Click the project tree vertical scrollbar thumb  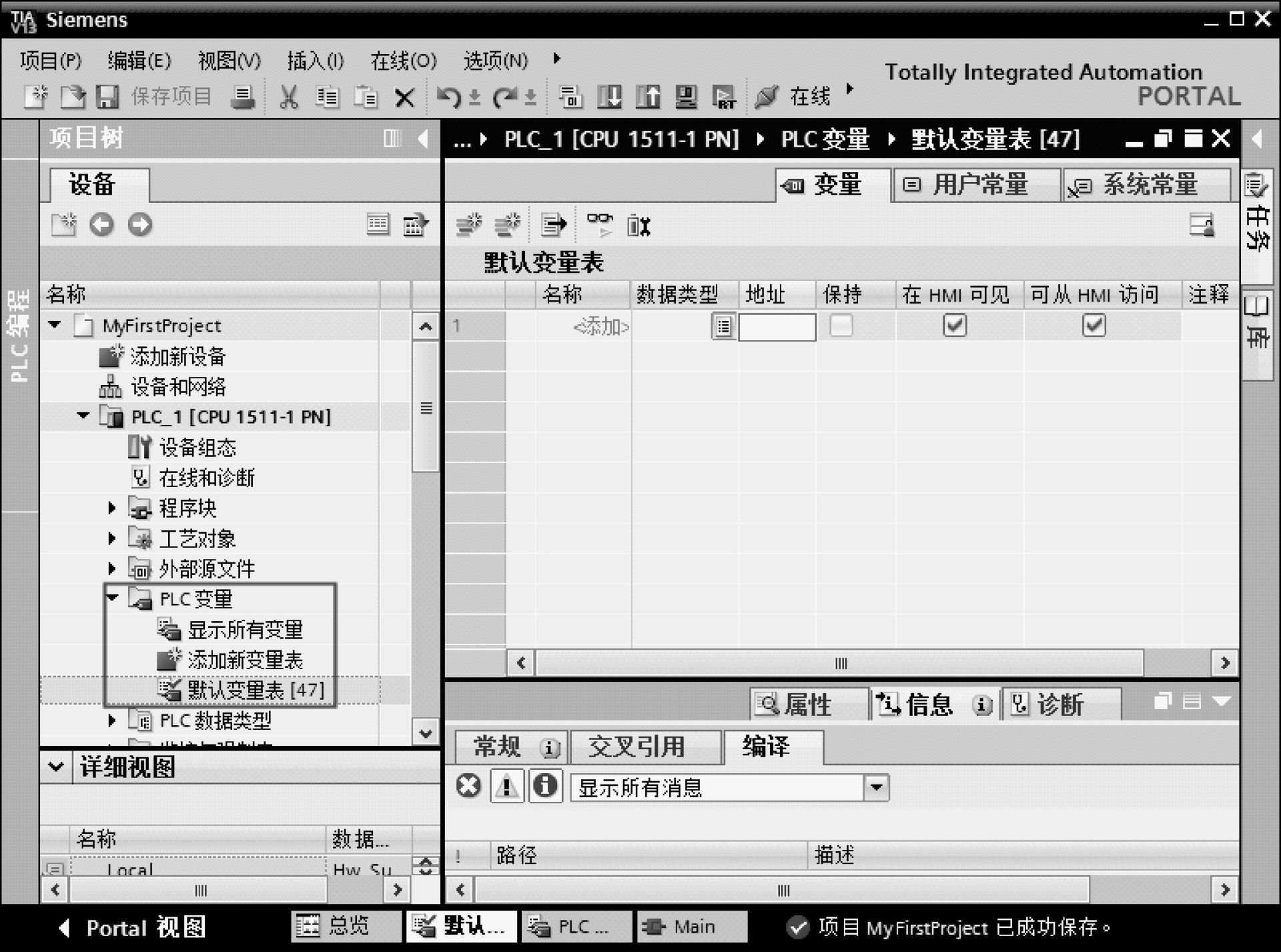point(426,407)
